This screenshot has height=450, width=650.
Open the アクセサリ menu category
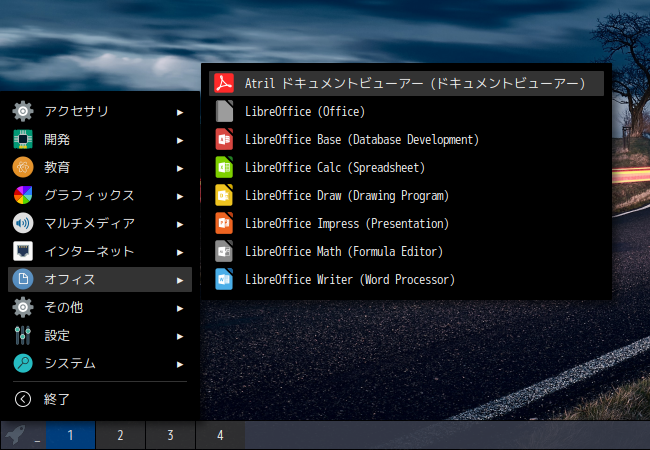click(100, 111)
